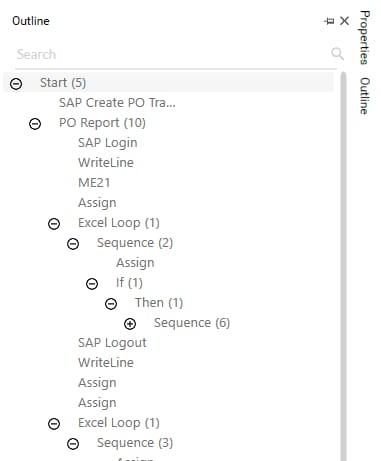The height and width of the screenshot is (461, 381).
Task: Collapse the Then (1) node
Action: point(111,304)
